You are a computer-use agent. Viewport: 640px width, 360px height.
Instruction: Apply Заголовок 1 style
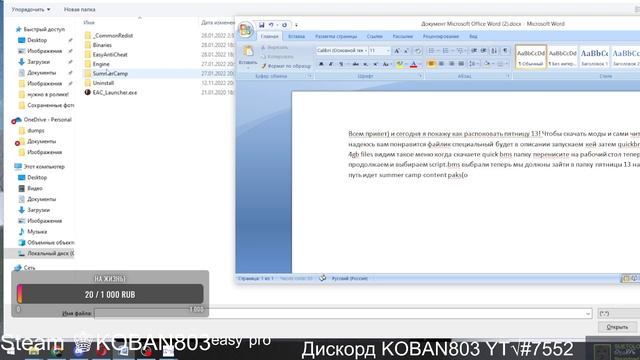594,57
